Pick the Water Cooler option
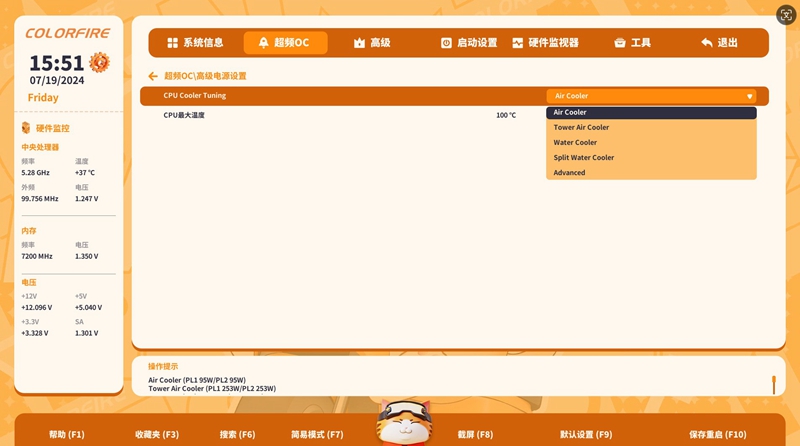Image resolution: width=800 pixels, height=446 pixels. pos(575,143)
